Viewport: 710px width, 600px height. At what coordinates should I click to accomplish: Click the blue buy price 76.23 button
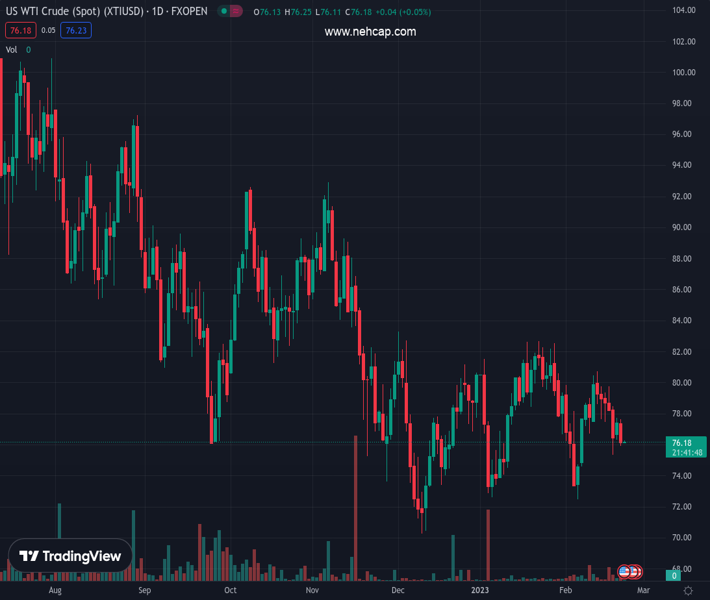pyautogui.click(x=76, y=31)
